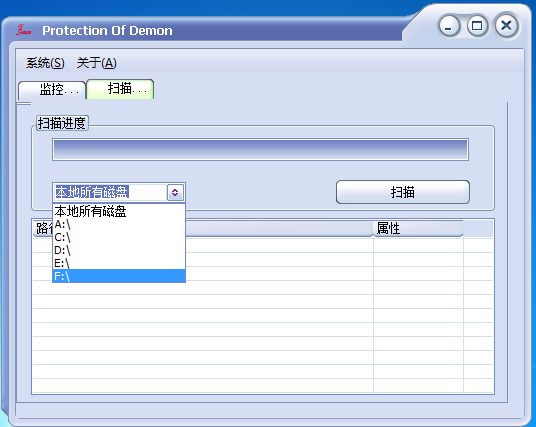Toggle the drive combo box arrow
Viewport: 536px width, 427px height.
[x=175, y=192]
